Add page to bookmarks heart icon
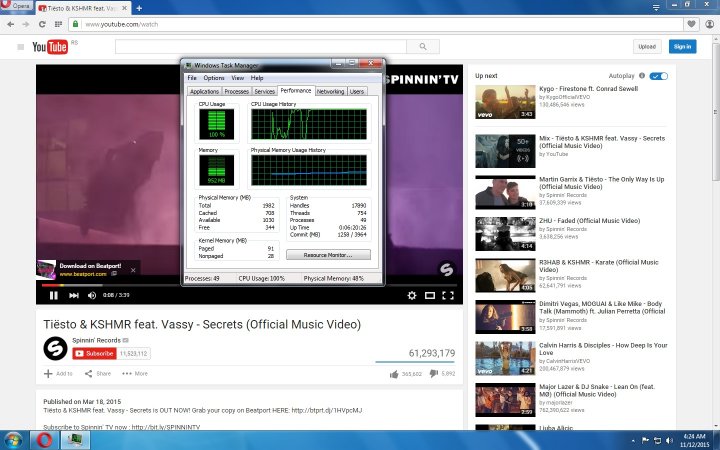Viewport: 720px width, 450px height. pyautogui.click(x=691, y=24)
